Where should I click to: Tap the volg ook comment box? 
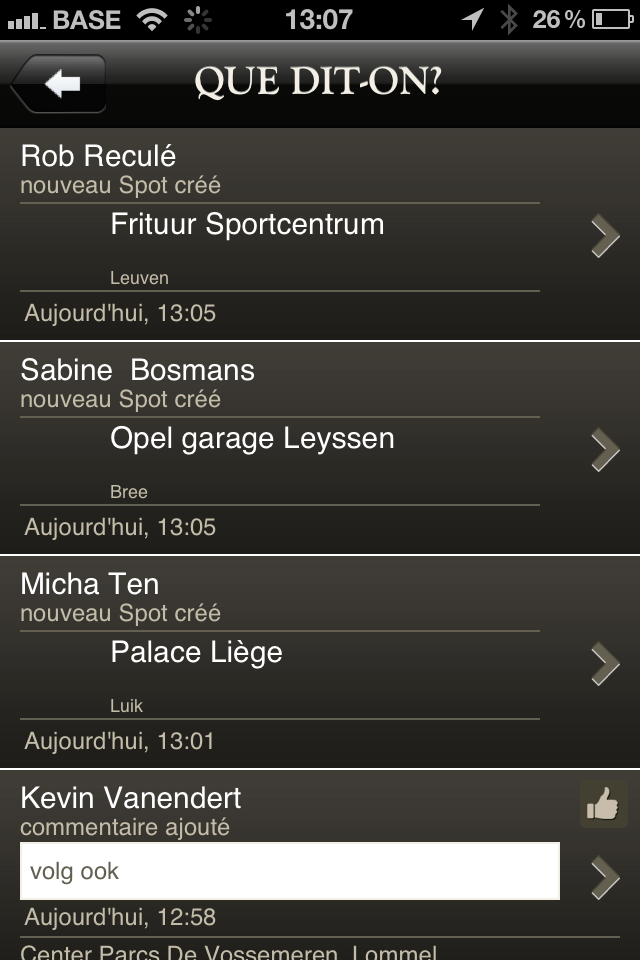coord(290,871)
